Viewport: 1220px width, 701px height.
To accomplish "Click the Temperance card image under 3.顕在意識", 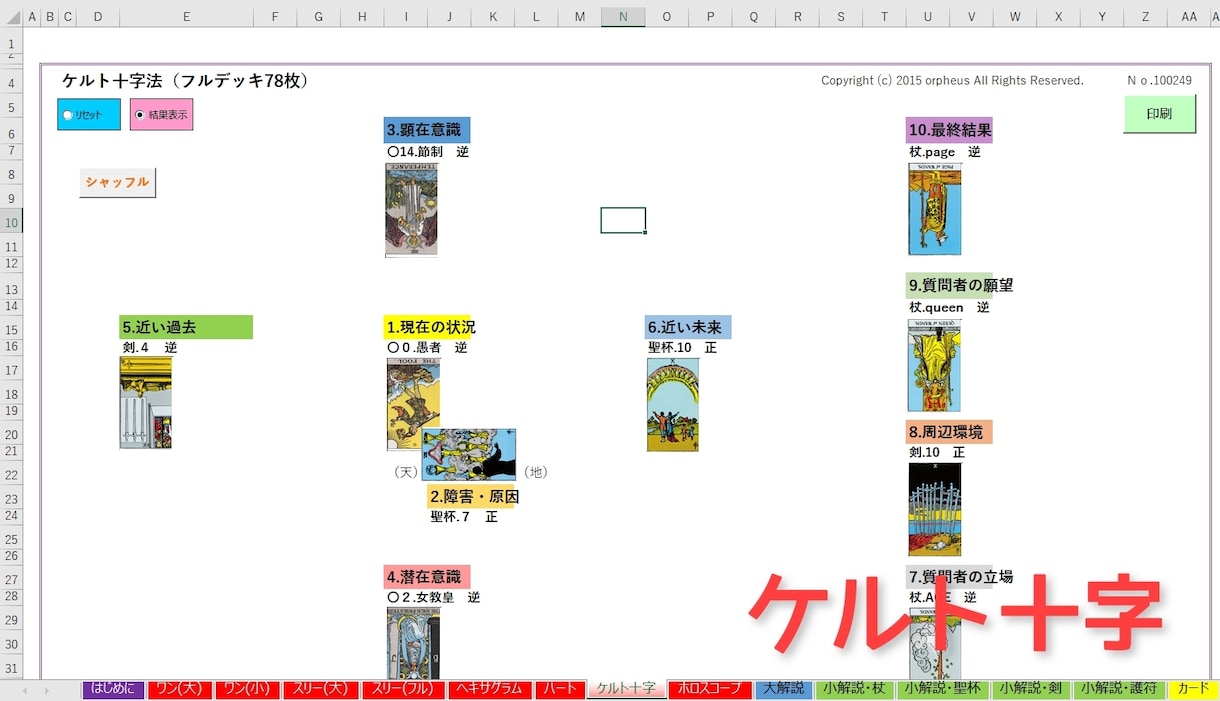I will pos(411,210).
